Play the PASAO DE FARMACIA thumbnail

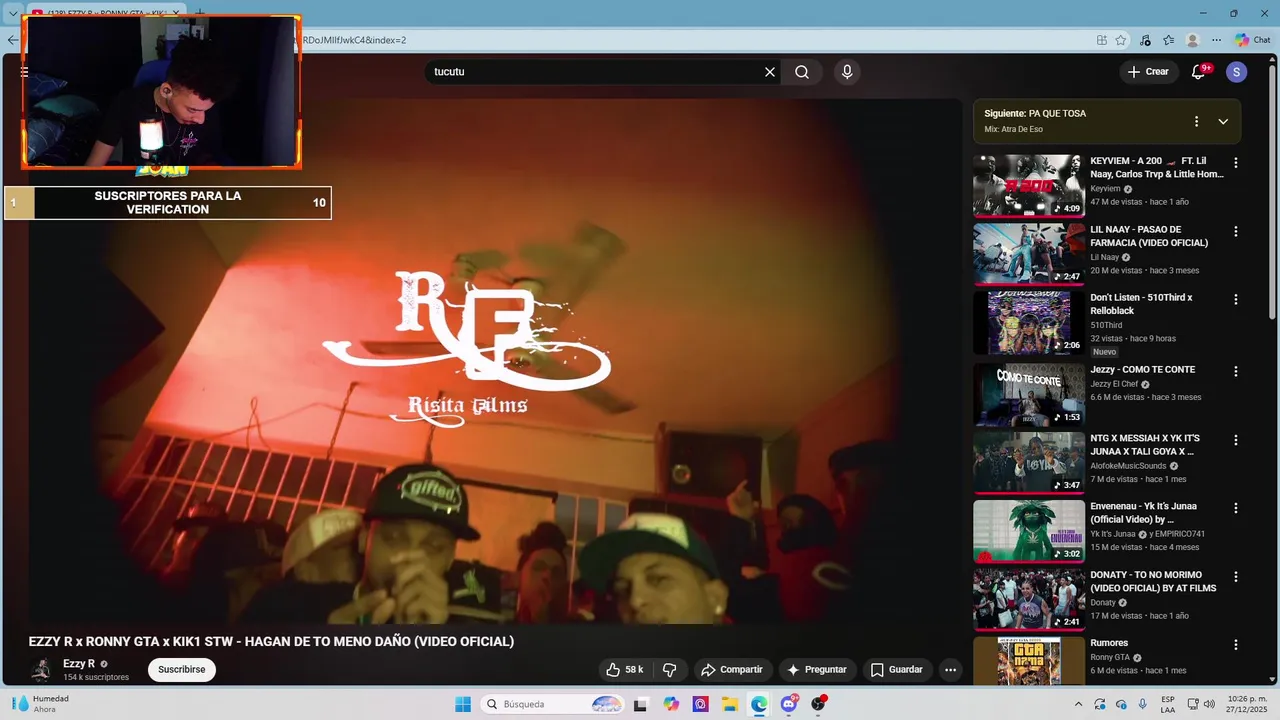pos(1029,254)
